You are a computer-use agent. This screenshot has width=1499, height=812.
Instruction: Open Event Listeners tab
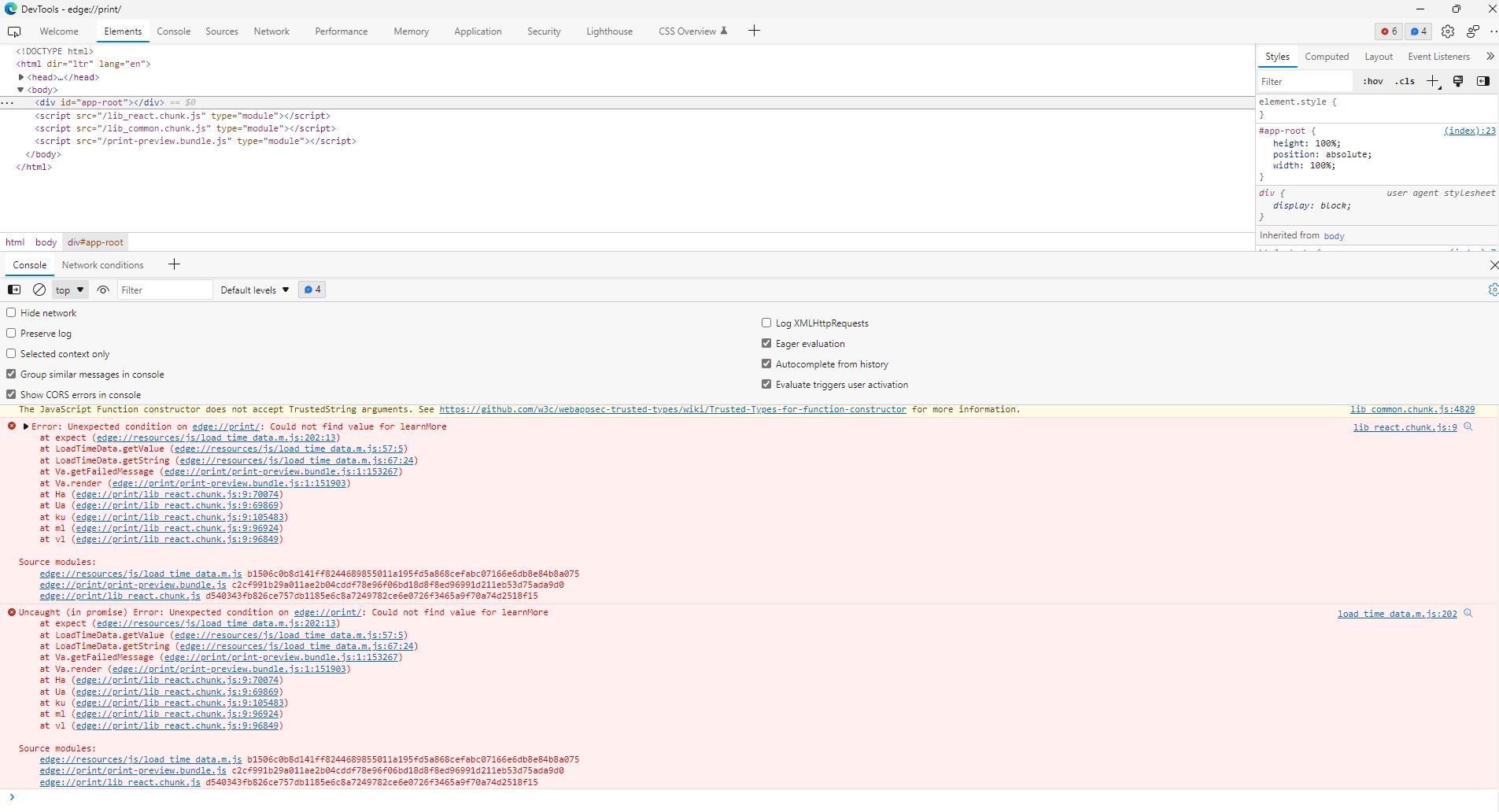coord(1438,57)
